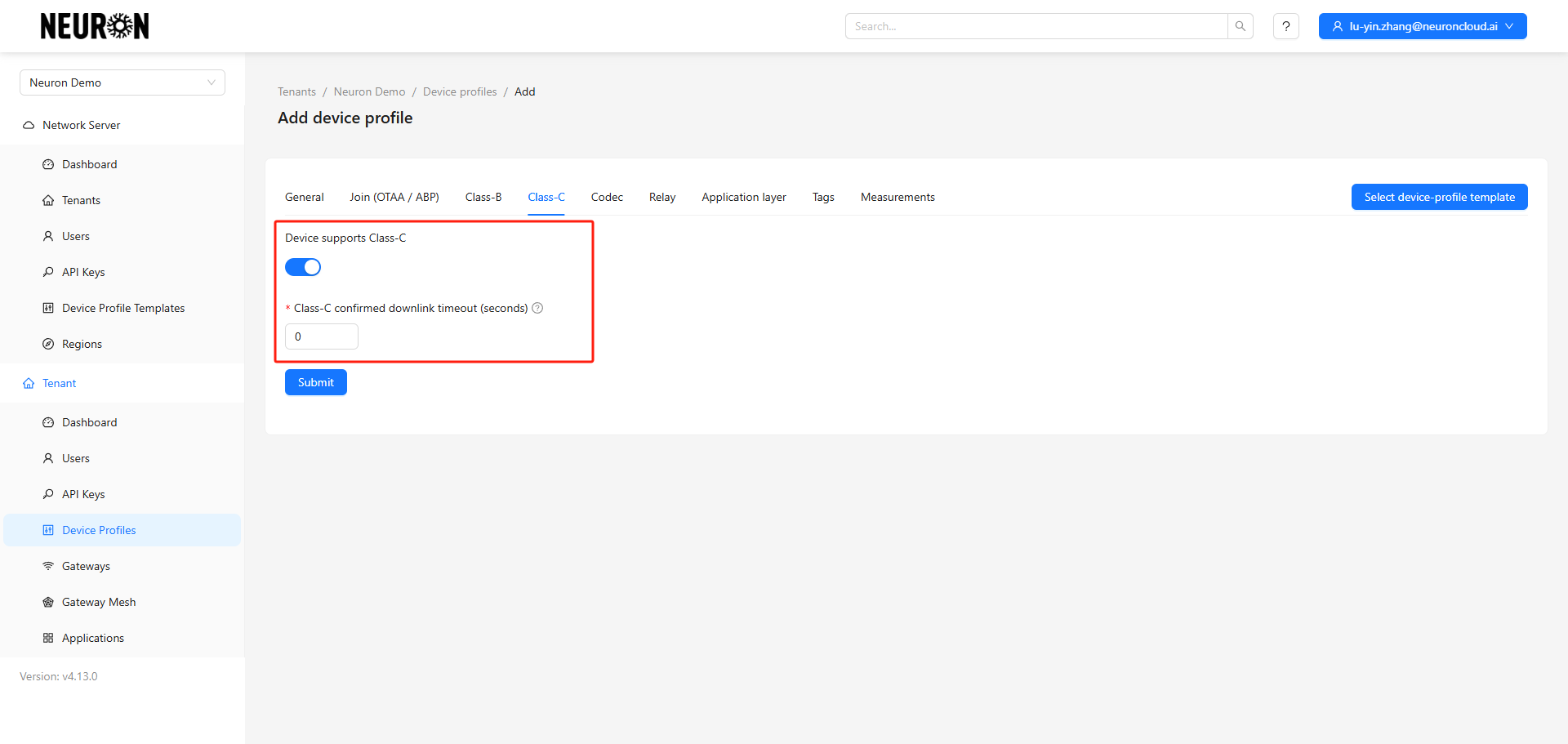
Task: Open Tenants in sidebar
Action: coord(122,200)
